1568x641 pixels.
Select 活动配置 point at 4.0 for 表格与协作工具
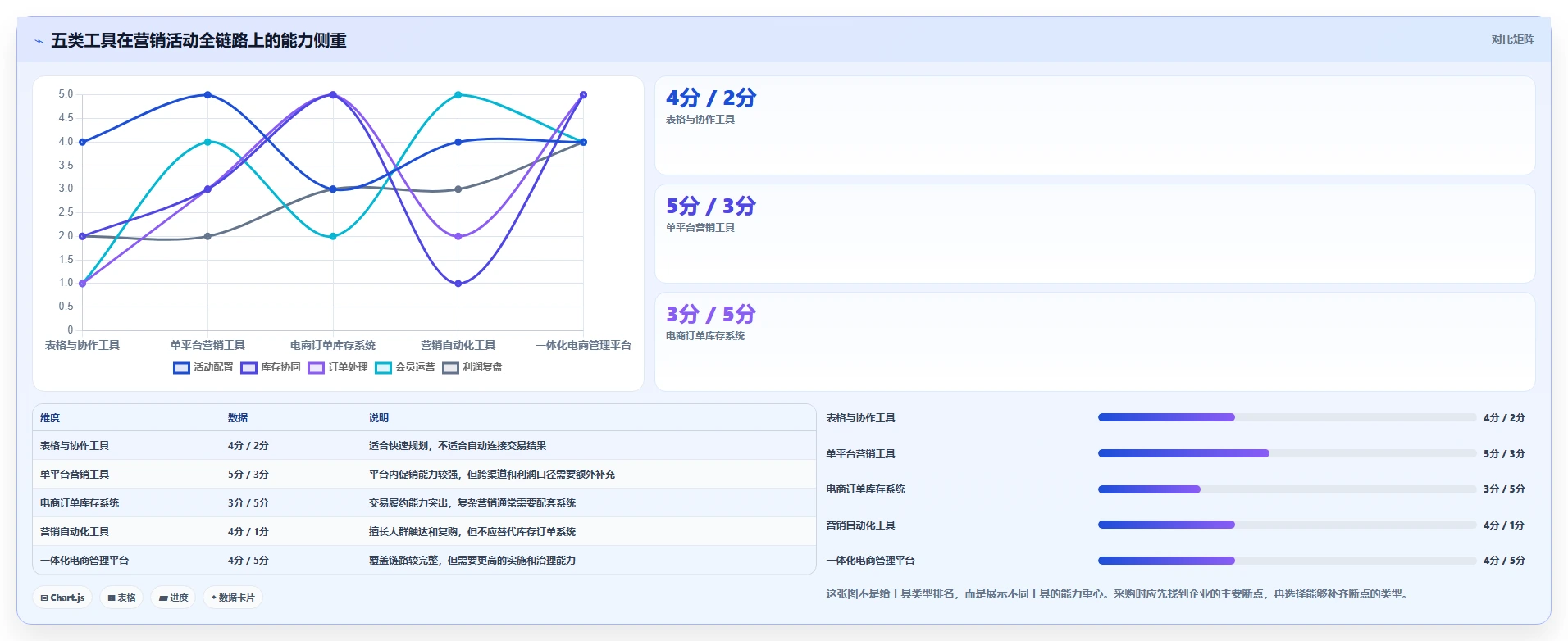[82, 142]
